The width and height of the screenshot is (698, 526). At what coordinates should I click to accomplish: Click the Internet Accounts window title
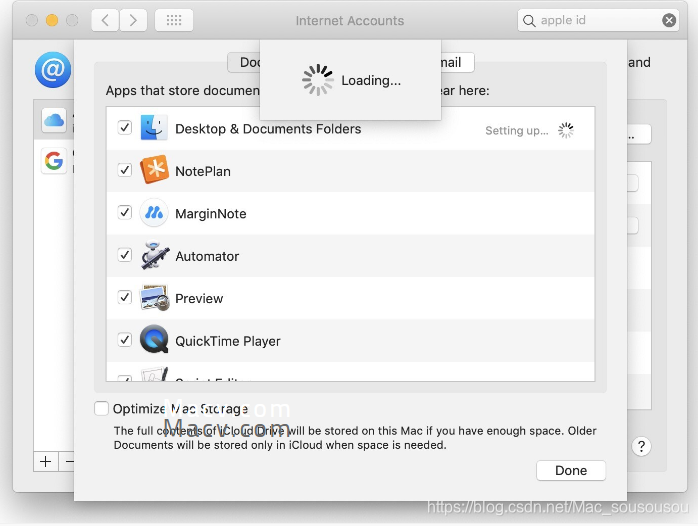pos(350,21)
